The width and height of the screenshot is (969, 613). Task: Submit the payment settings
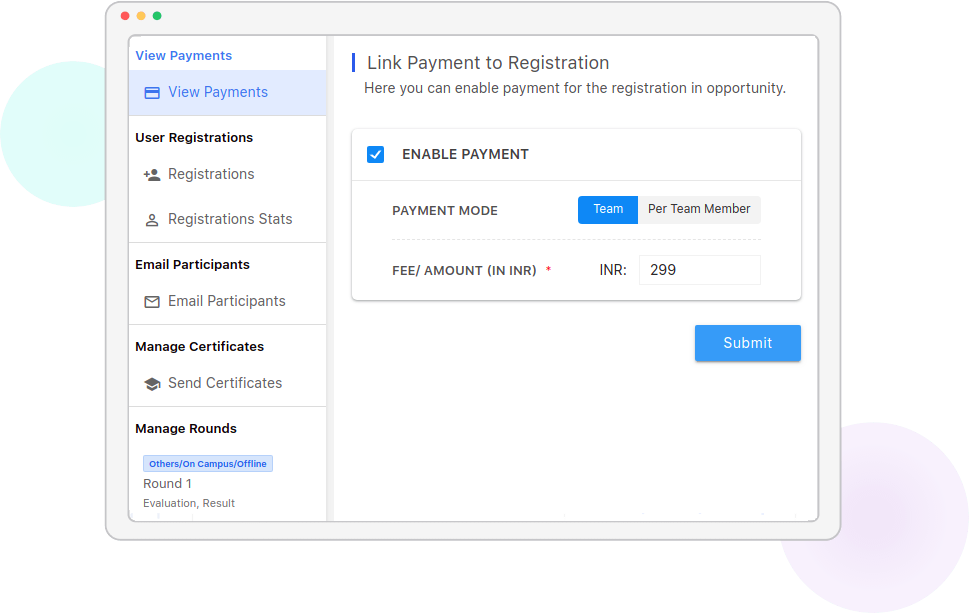pyautogui.click(x=747, y=343)
